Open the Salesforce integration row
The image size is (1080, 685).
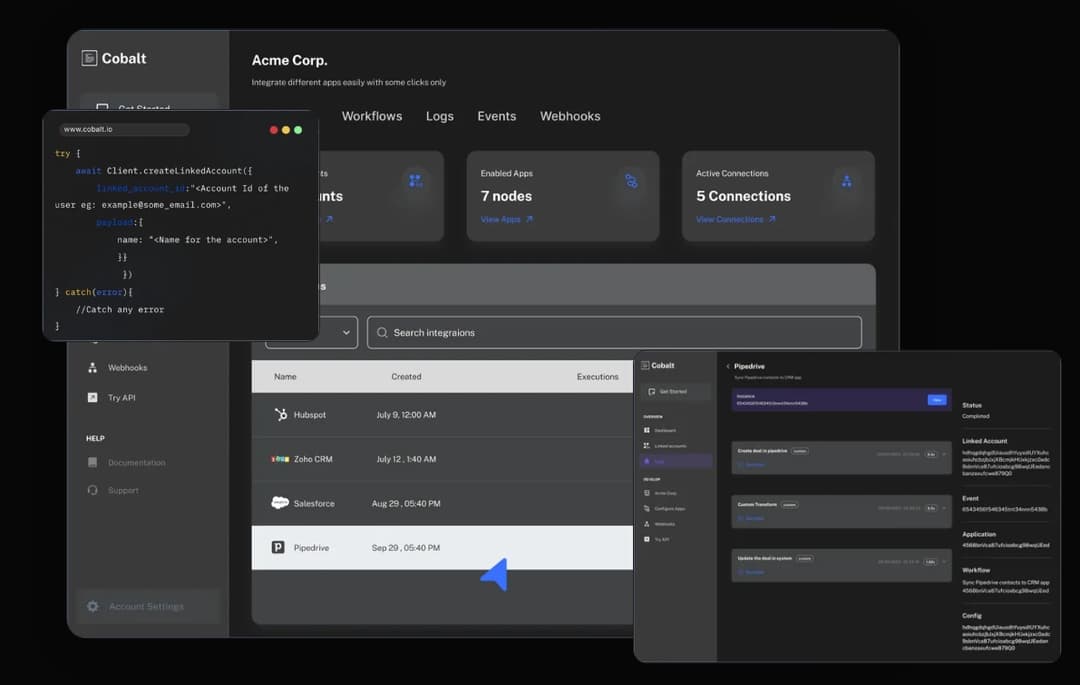(x=442, y=503)
